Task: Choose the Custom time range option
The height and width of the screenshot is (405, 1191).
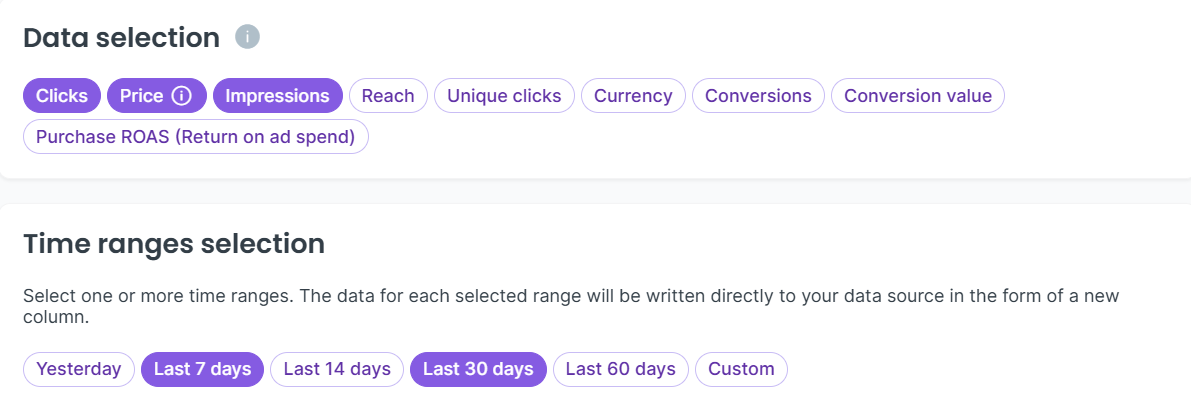Action: click(x=741, y=369)
